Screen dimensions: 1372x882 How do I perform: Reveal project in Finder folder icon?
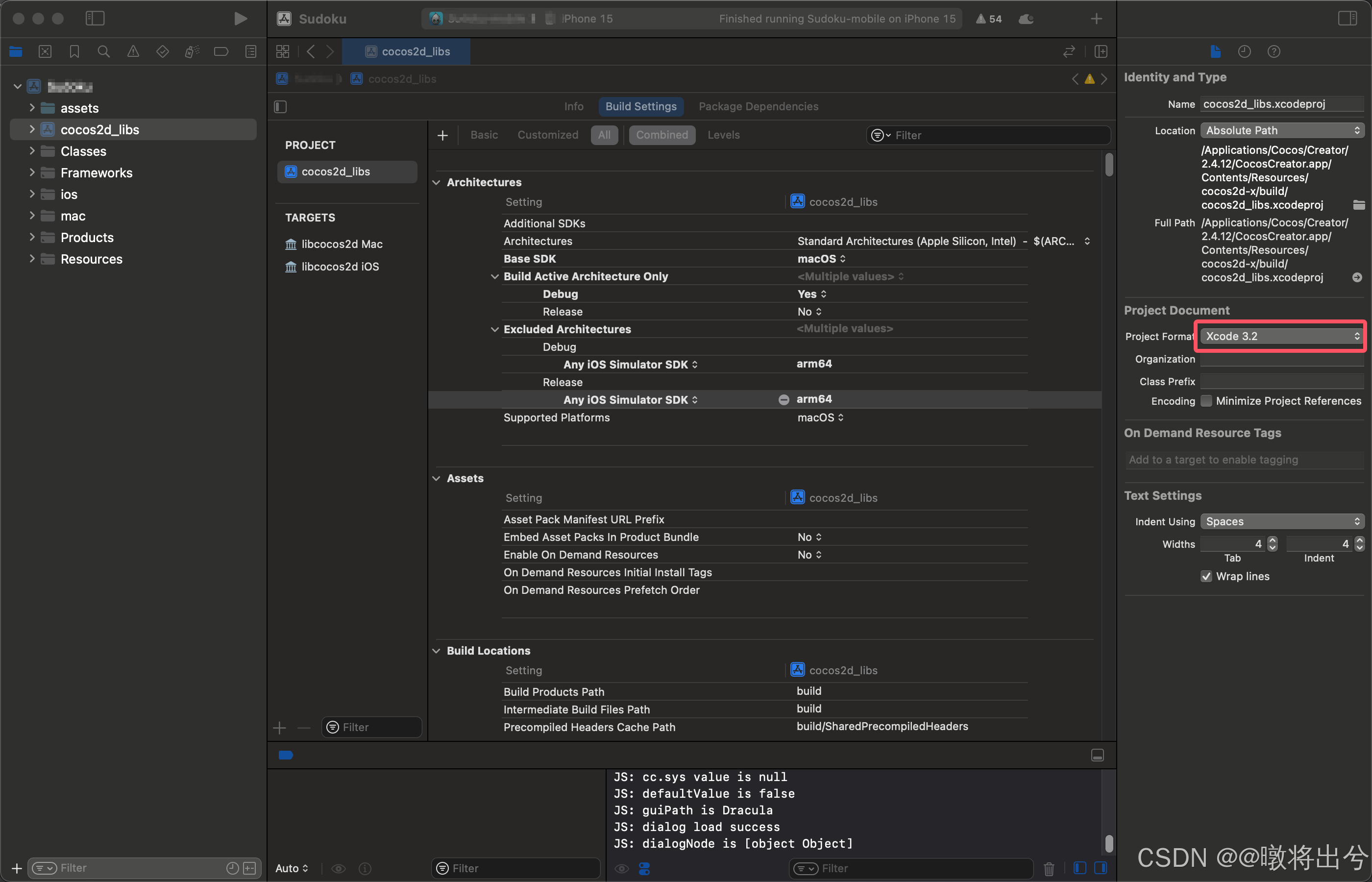(x=1358, y=205)
